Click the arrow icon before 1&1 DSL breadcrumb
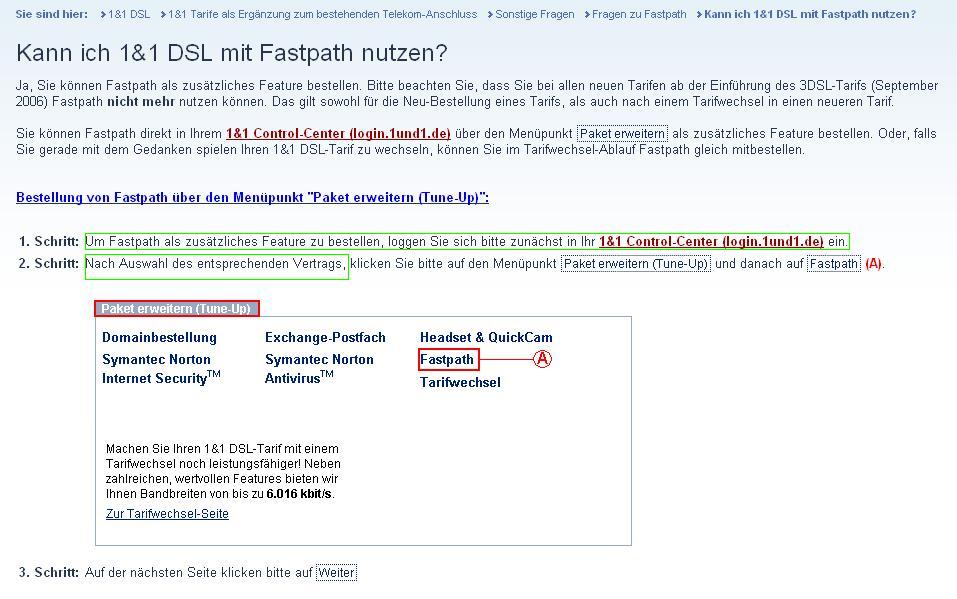Viewport: 957px width, 599px height. click(x=103, y=15)
